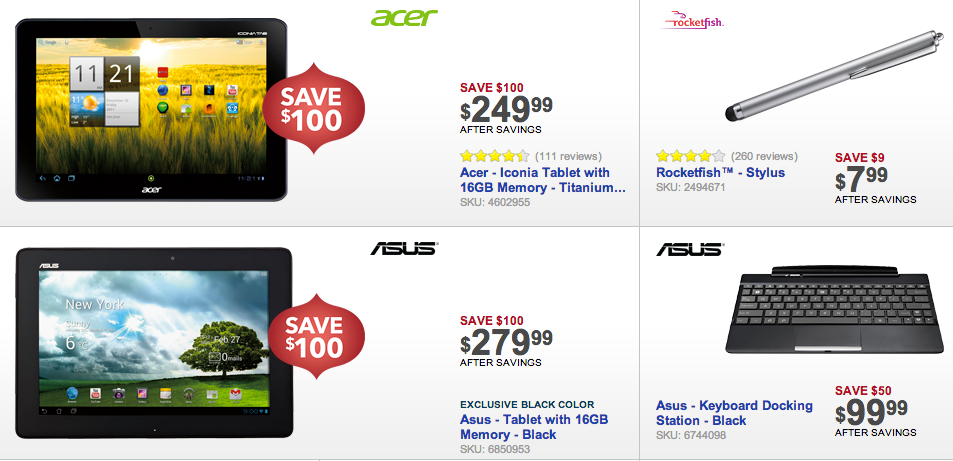Click the $99.99 keyboard dock price
The height and width of the screenshot is (461, 953).
873,411
